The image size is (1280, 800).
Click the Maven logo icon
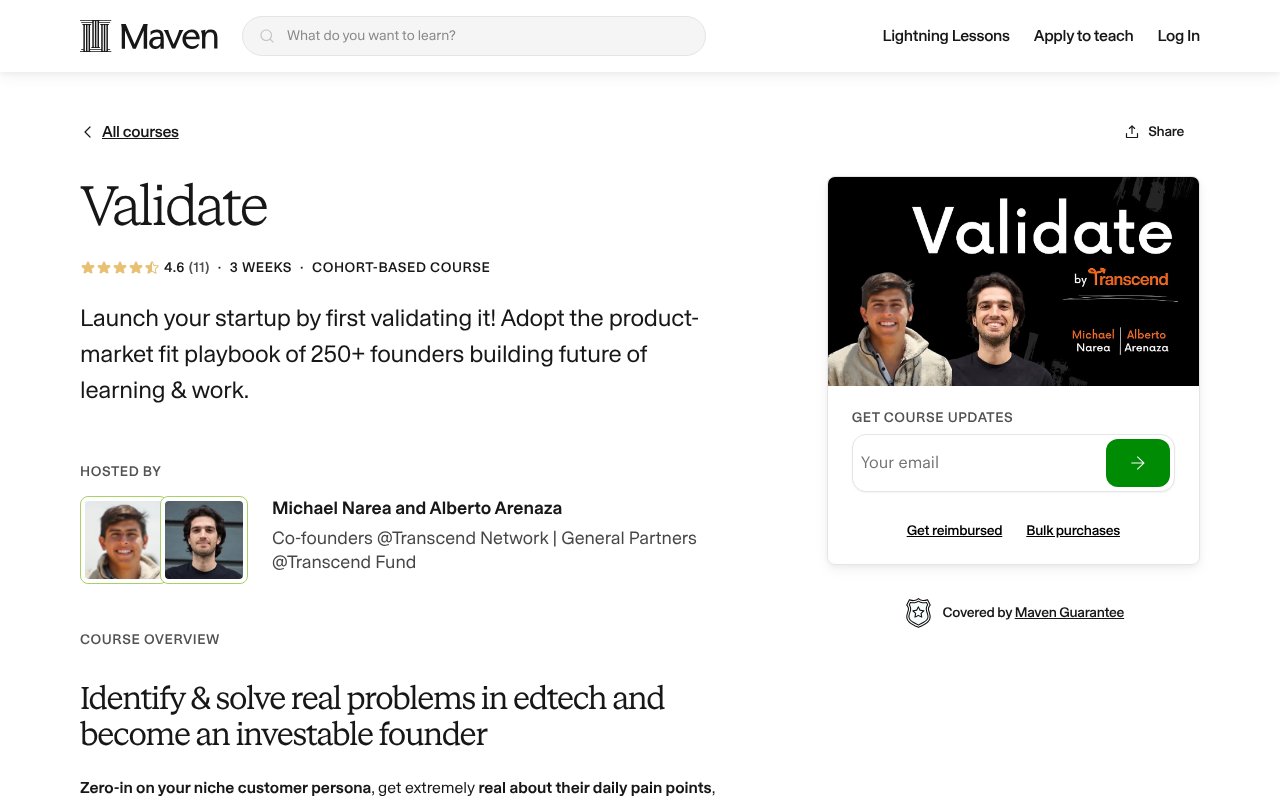(94, 35)
